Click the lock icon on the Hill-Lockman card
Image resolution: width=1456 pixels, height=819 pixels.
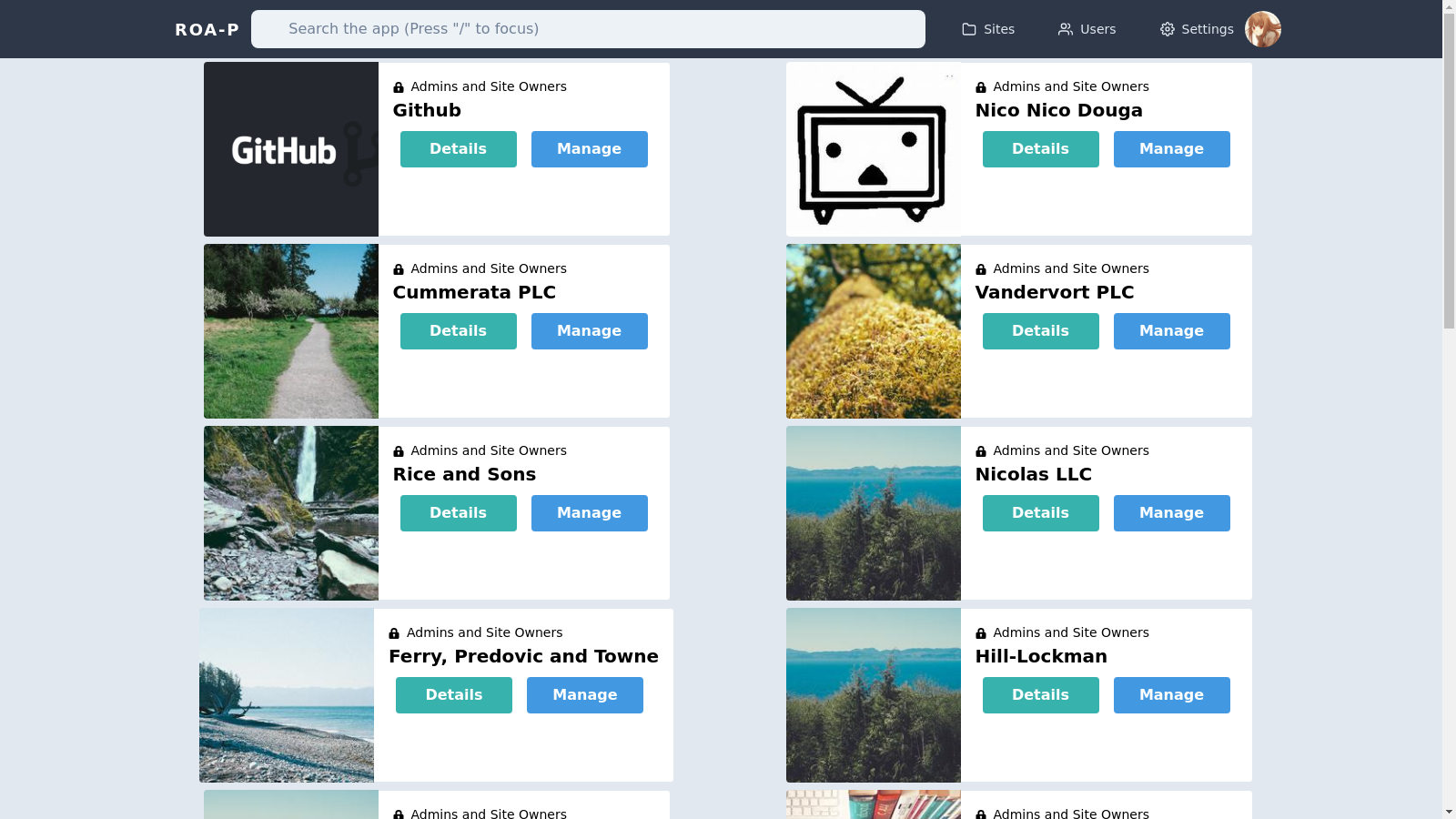click(x=981, y=632)
